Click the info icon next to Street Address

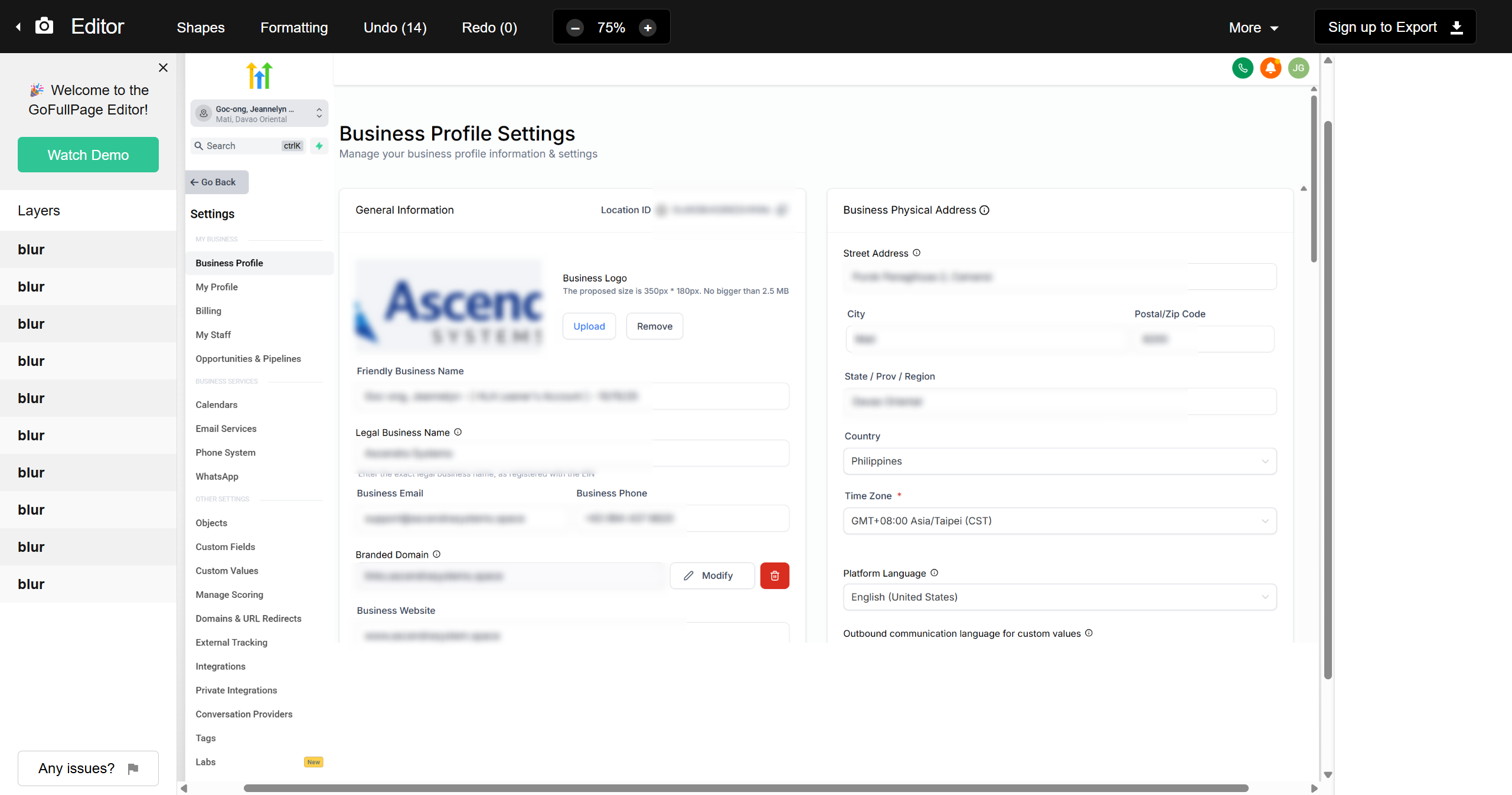tap(916, 253)
